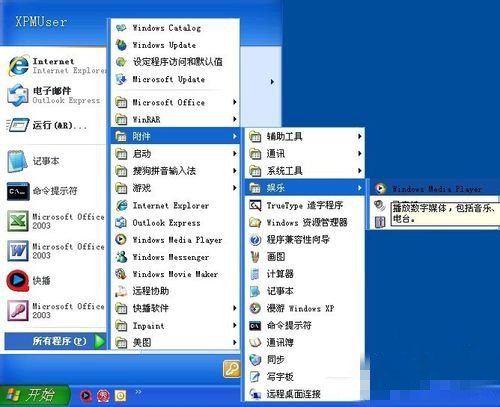Launch Microsoft Office Access 2003
This screenshot has height=407, width=500.
pos(55,310)
